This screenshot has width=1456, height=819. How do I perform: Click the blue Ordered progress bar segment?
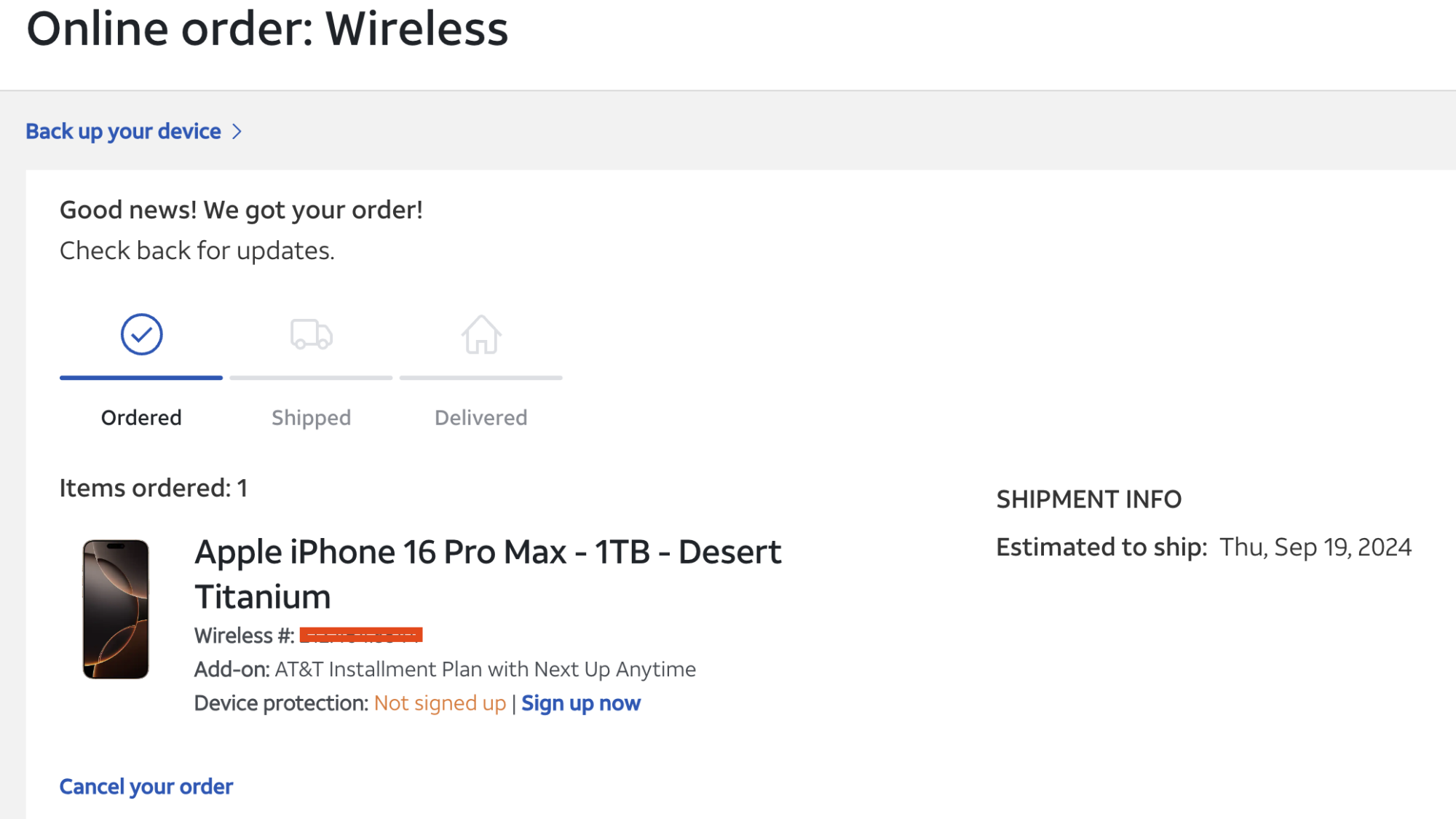pyautogui.click(x=141, y=378)
